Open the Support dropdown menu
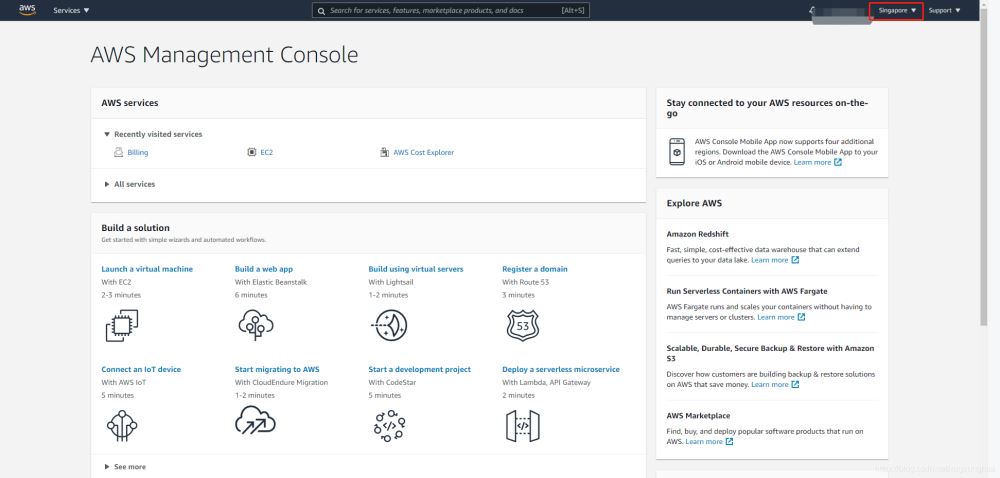Viewport: 1000px width, 478px height. click(944, 10)
